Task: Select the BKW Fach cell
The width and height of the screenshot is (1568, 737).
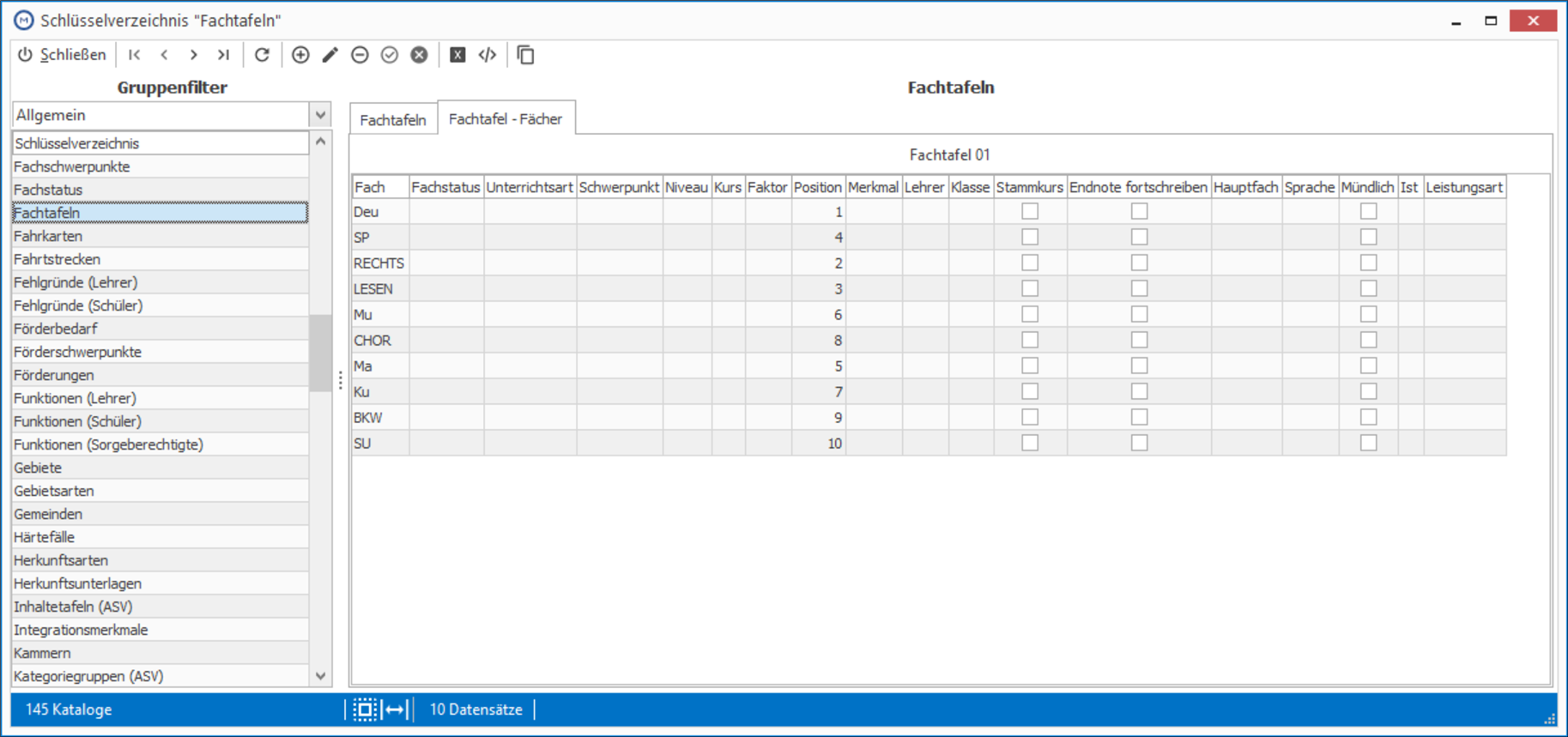Action: pos(380,417)
